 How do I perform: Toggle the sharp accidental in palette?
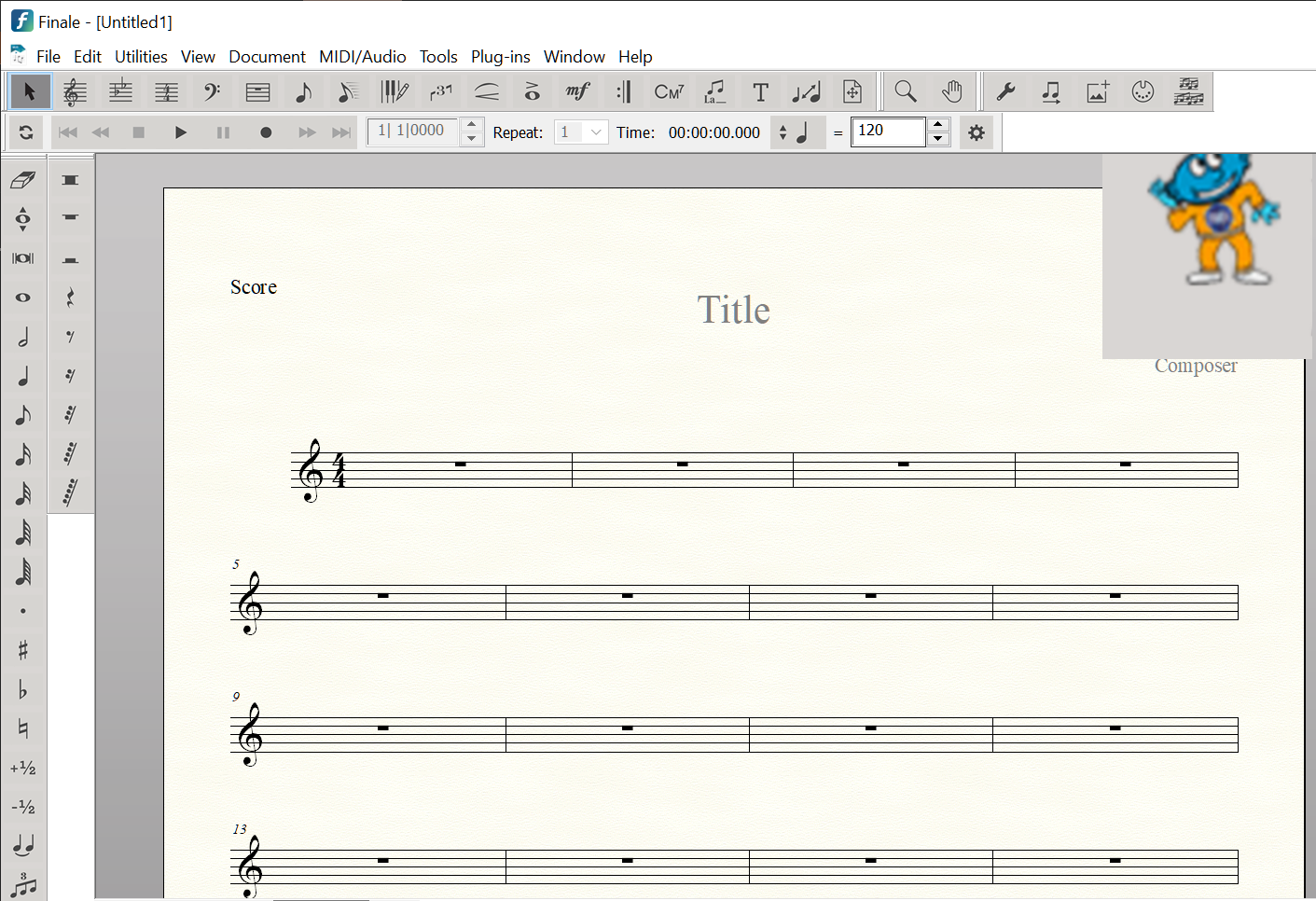coord(23,650)
